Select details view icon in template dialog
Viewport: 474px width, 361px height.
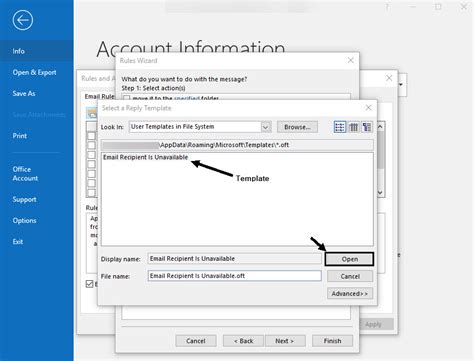[x=354, y=127]
